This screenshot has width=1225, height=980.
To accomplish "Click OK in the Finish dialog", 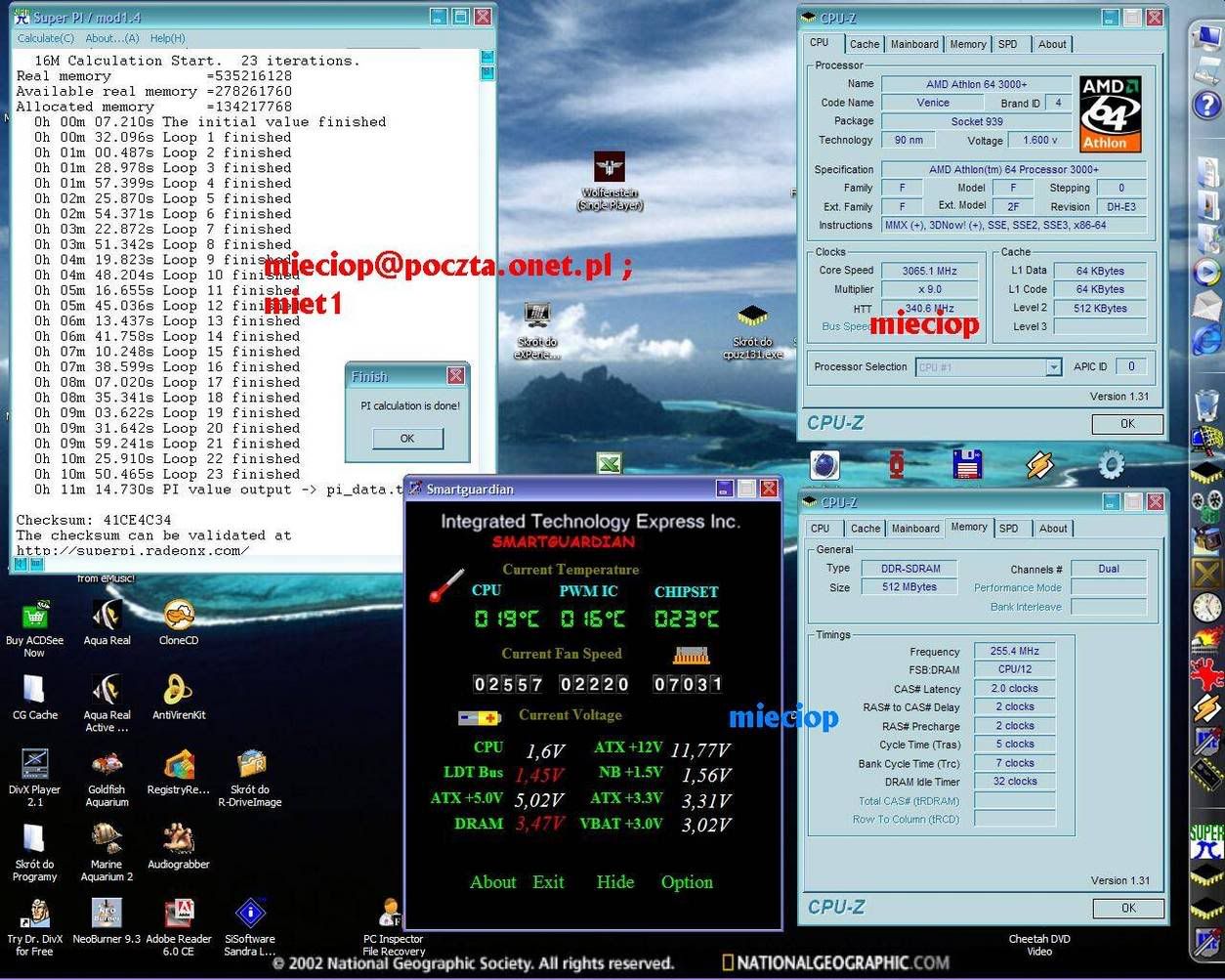I will point(407,439).
